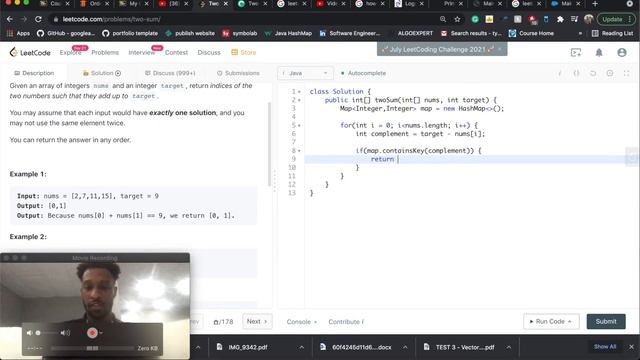
Task: Open Problems in LeetCode navigation
Action: point(105,53)
